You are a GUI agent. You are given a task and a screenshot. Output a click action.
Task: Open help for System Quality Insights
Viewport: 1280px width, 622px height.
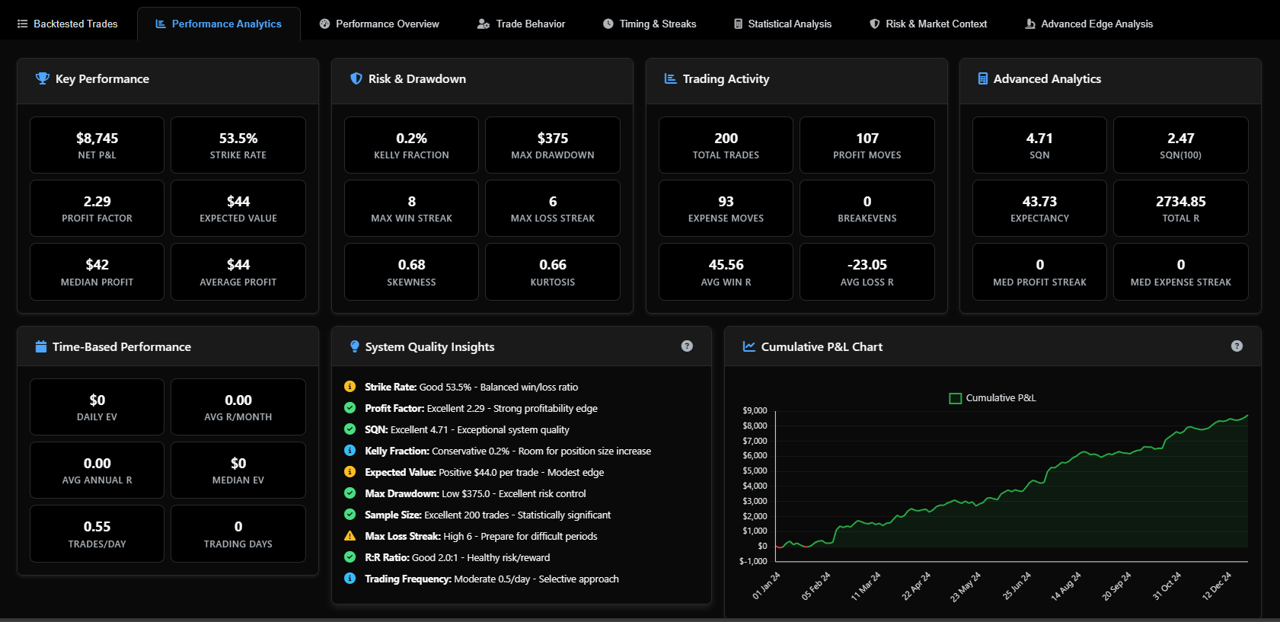coord(687,346)
